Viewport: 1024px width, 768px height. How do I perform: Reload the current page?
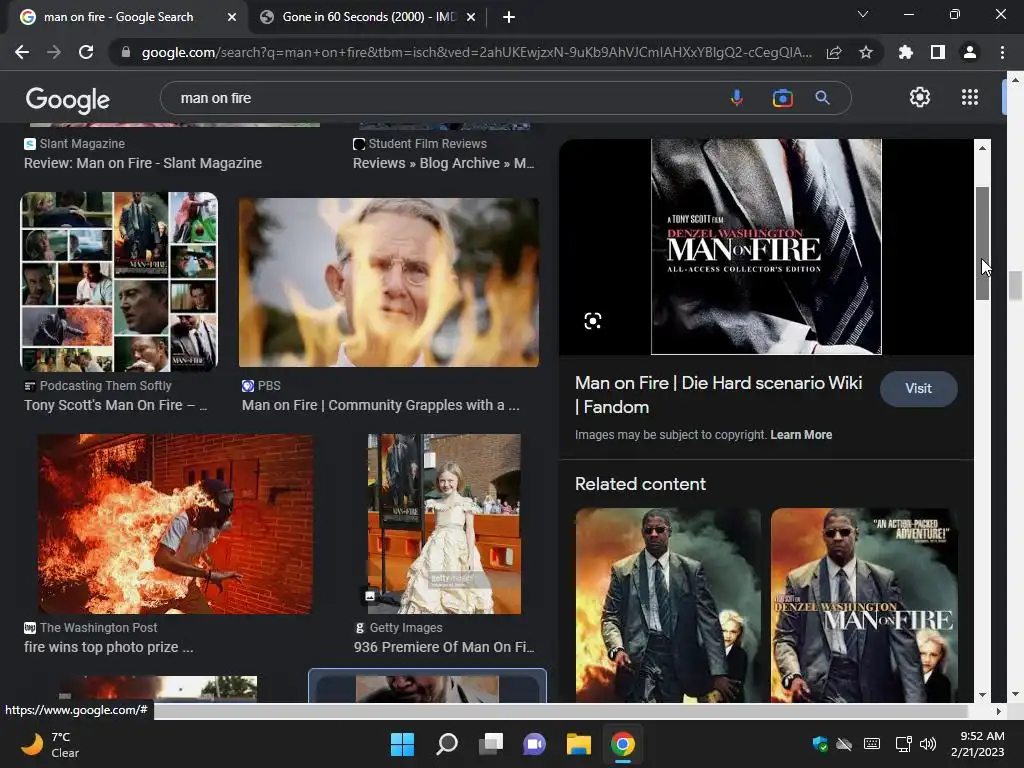86,52
